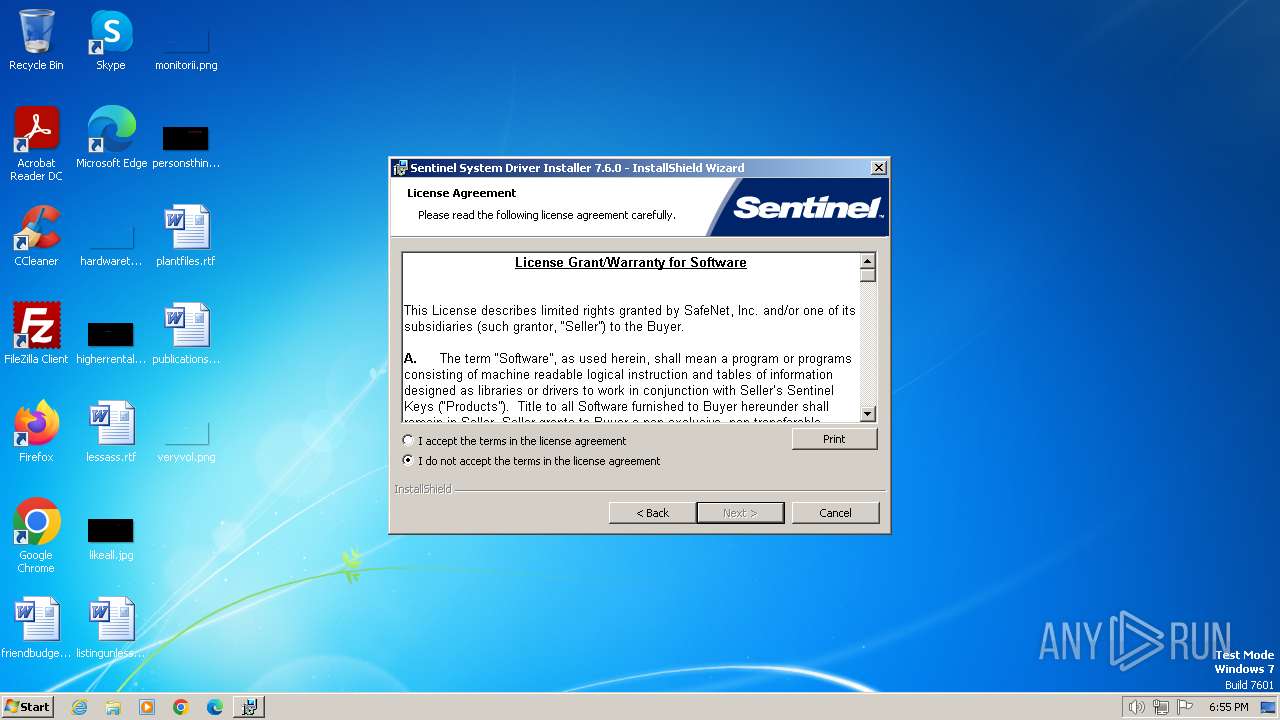Launch Chrome from the taskbar
This screenshot has height=720, width=1280.
coord(181,707)
